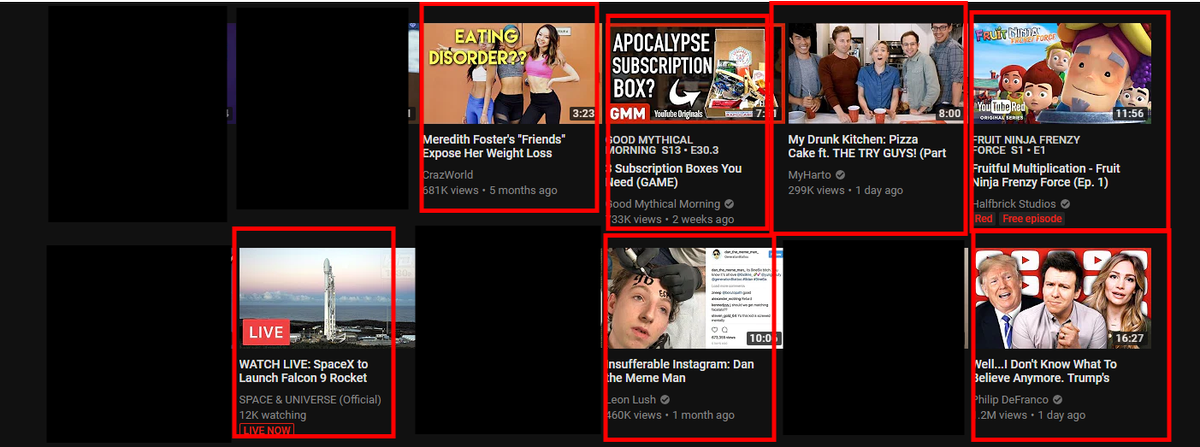Click the "733K views • 2 weeks ago" text
1200x447 pixels.
[x=669, y=219]
